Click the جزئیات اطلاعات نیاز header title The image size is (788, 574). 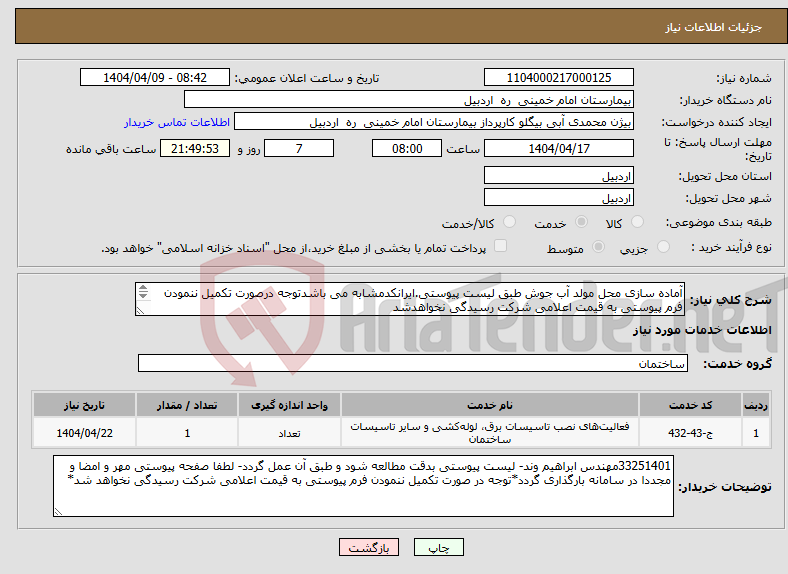pos(714,27)
